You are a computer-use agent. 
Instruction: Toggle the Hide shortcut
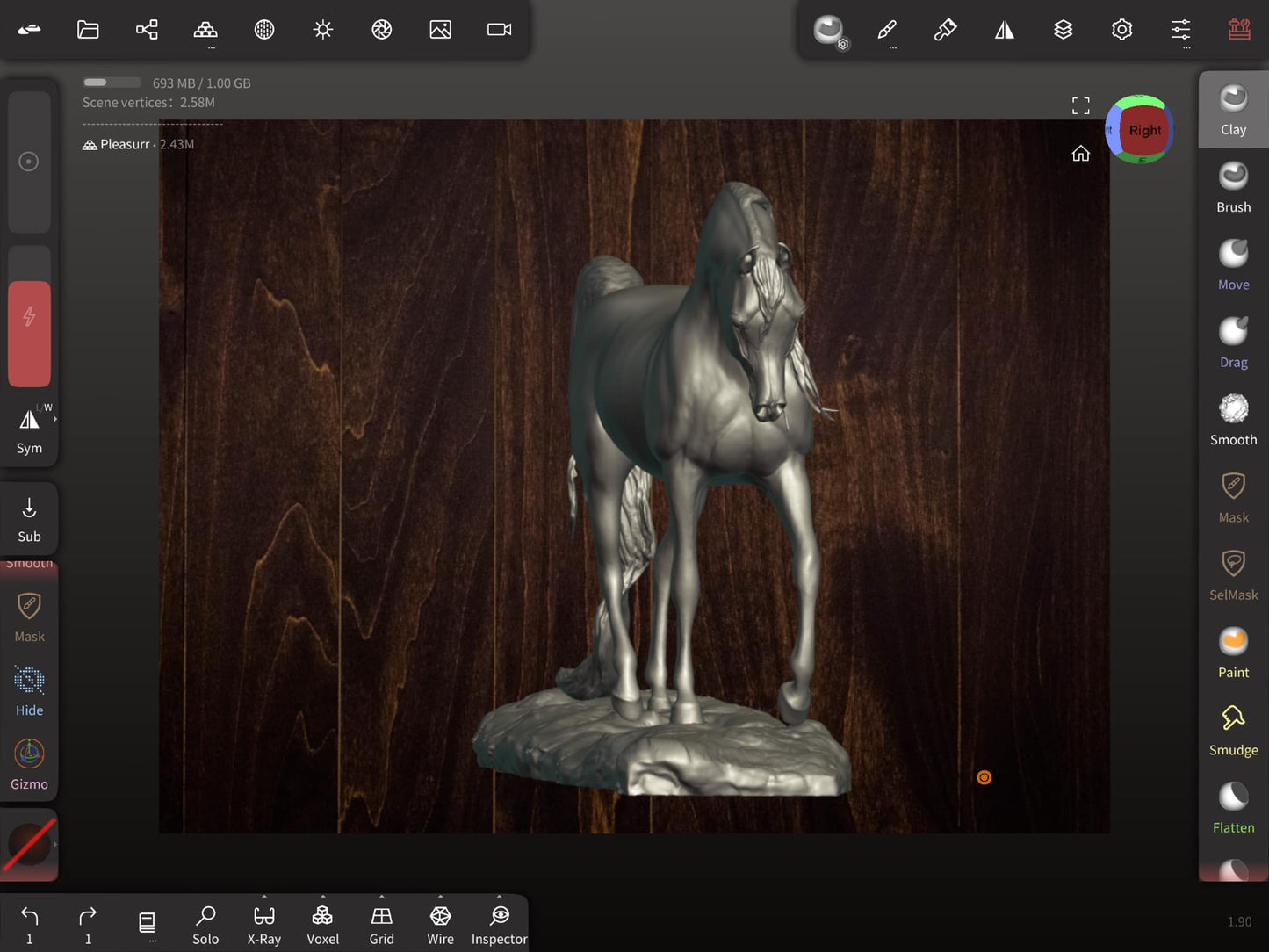[29, 692]
